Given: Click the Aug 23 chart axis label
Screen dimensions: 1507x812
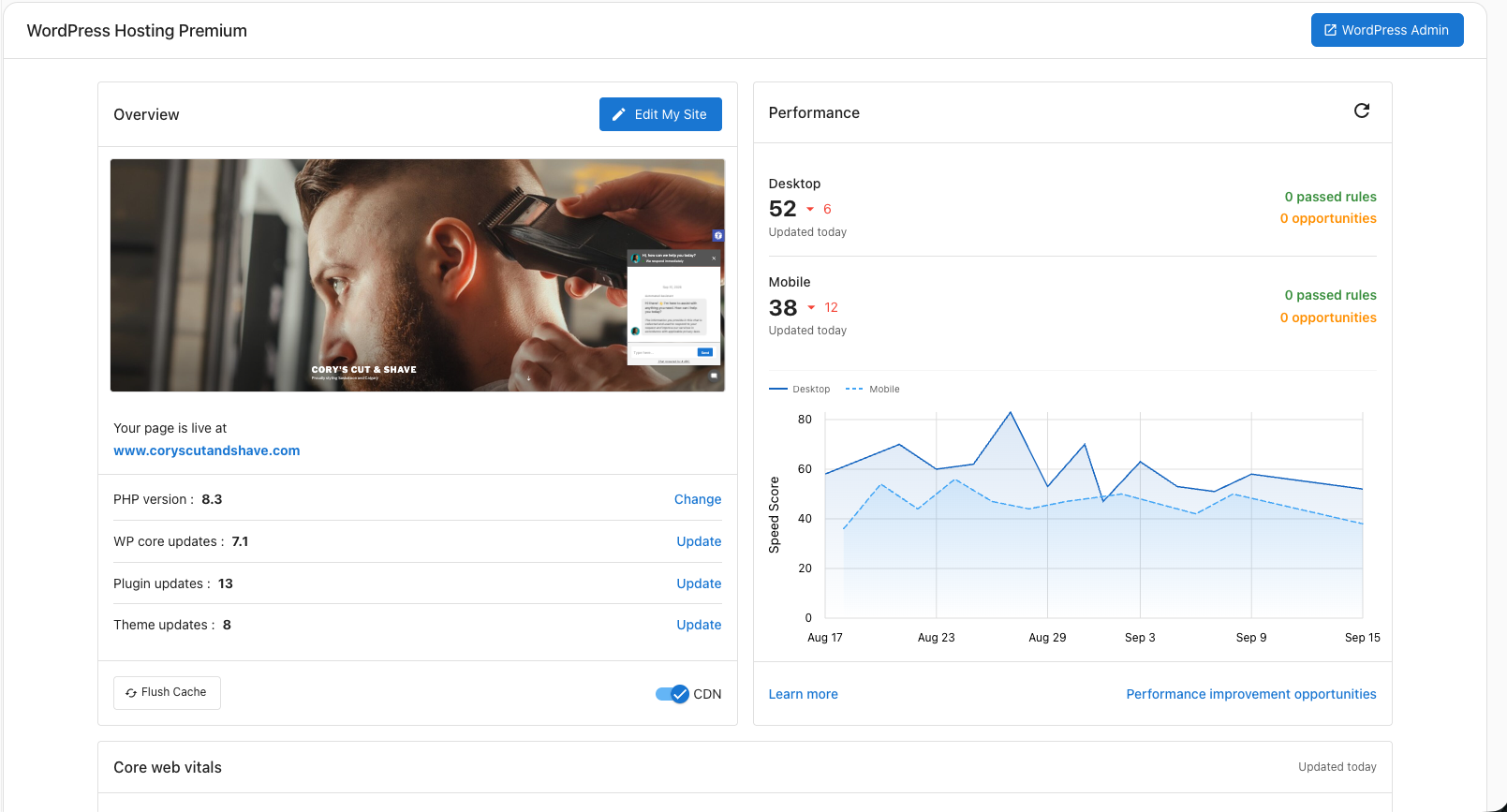Looking at the screenshot, I should [x=937, y=637].
